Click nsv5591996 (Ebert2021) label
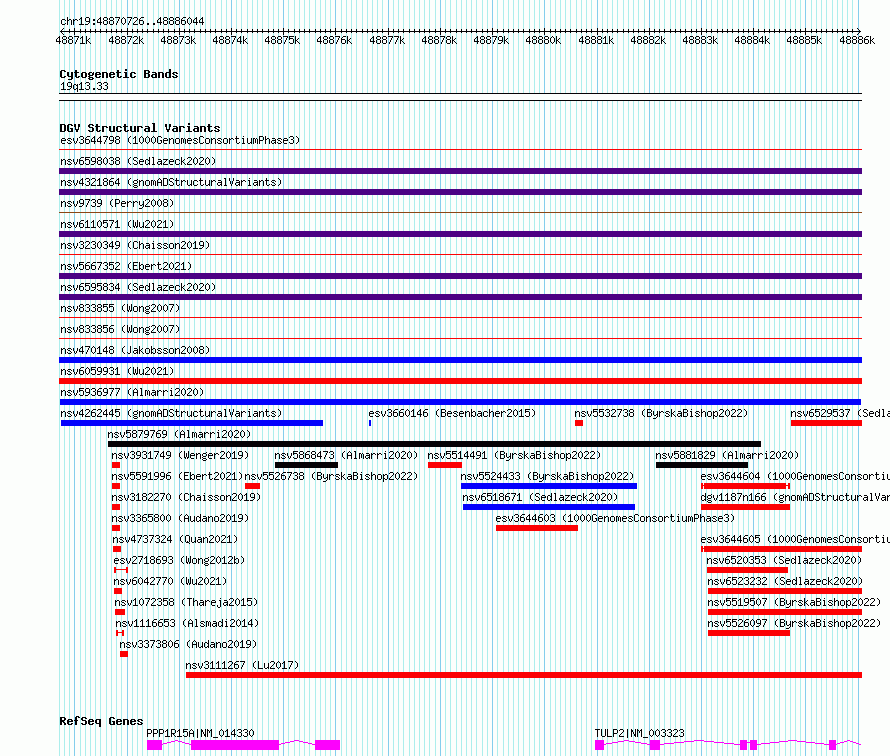 pyautogui.click(x=177, y=476)
